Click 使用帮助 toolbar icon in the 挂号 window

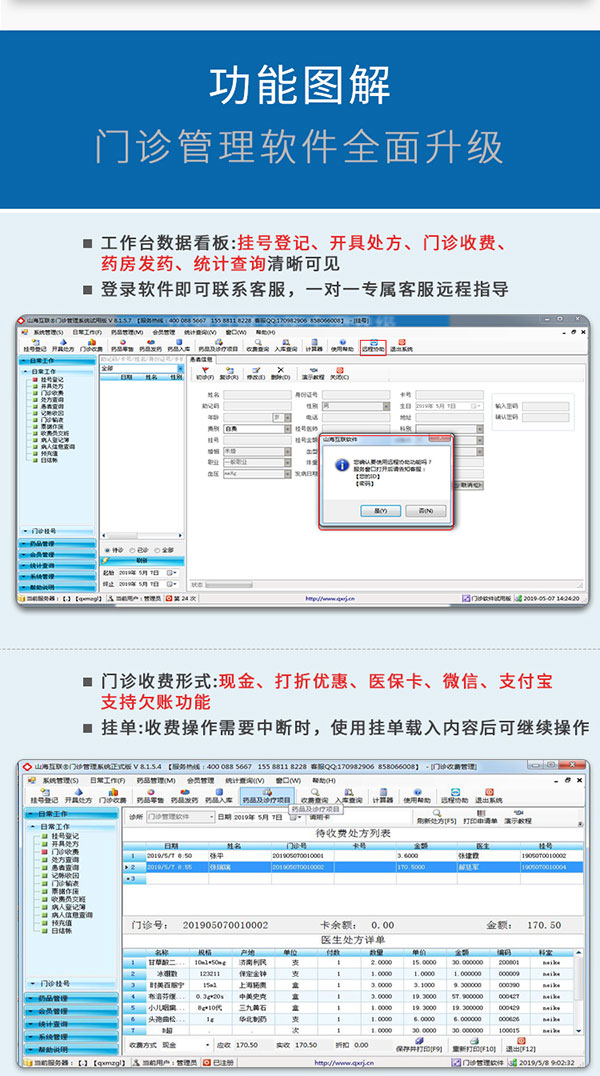pyautogui.click(x=342, y=345)
